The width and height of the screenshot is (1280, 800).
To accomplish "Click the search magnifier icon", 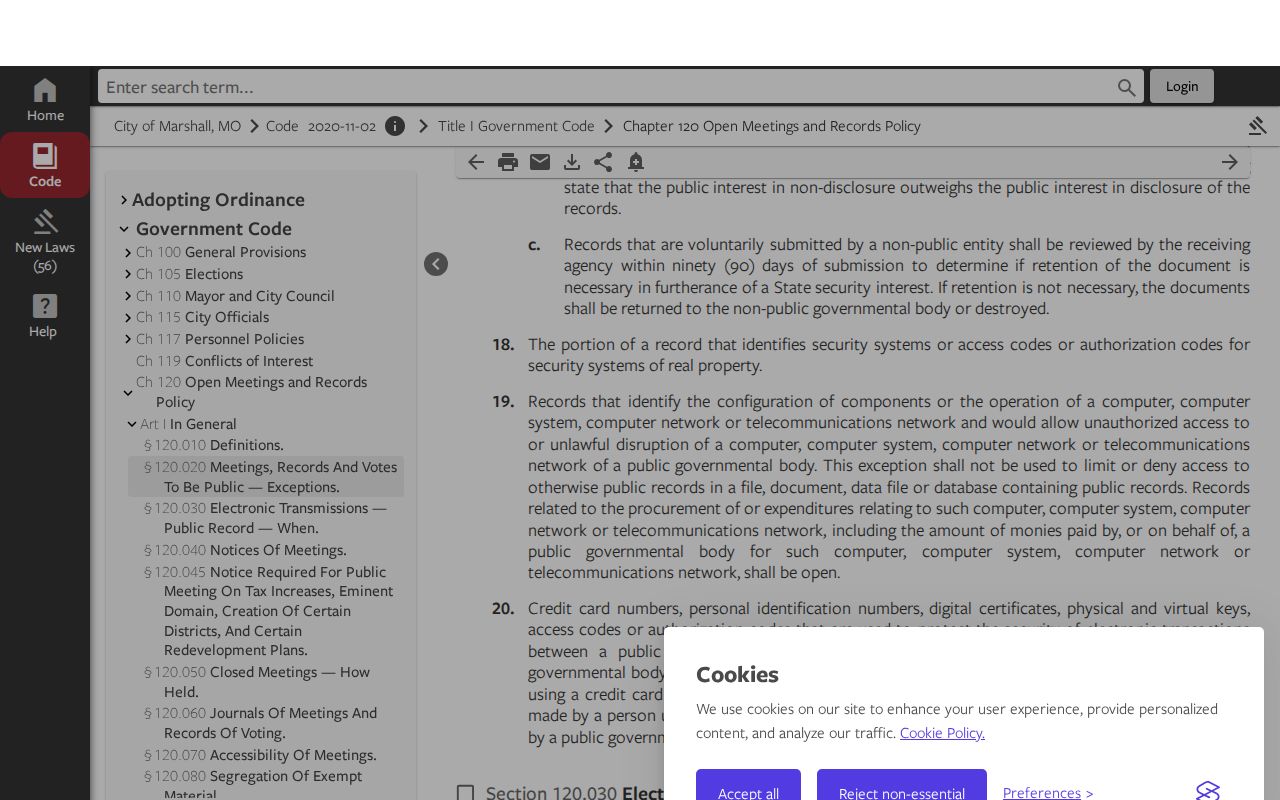I will [x=1126, y=87].
